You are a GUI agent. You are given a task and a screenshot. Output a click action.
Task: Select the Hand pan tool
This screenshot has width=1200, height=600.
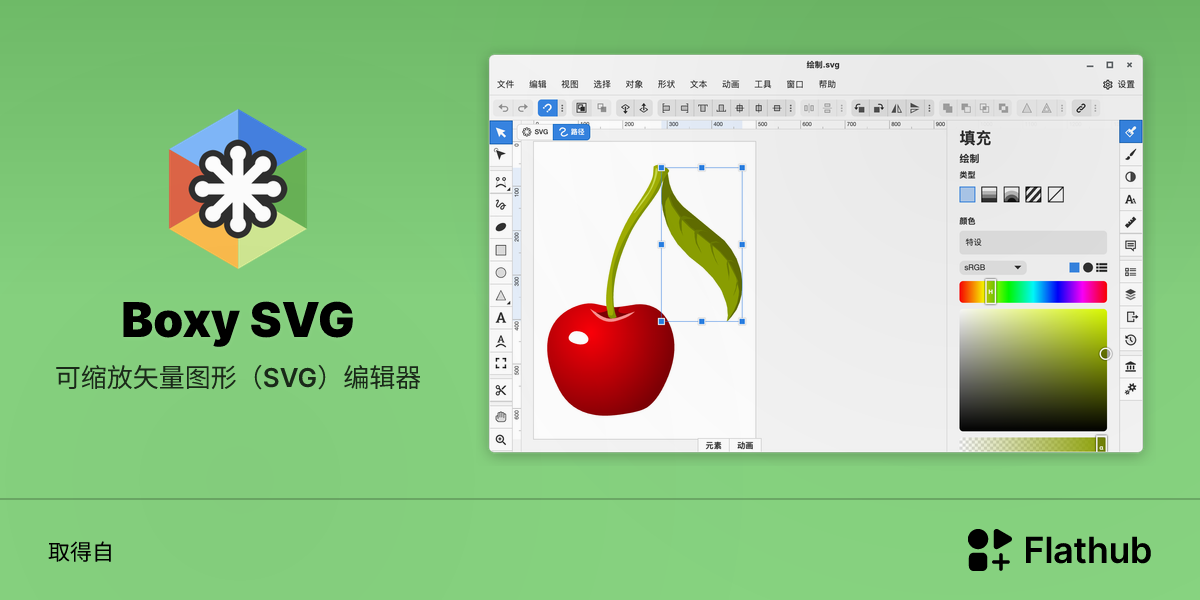(501, 416)
